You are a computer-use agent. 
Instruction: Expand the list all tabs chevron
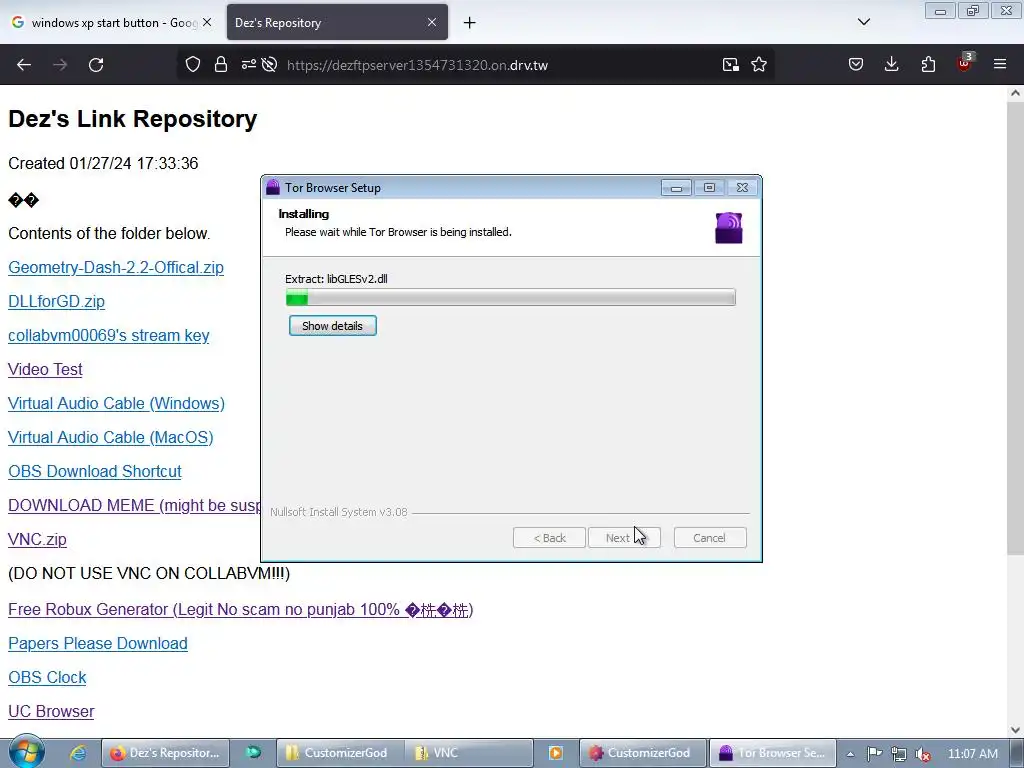(x=864, y=22)
